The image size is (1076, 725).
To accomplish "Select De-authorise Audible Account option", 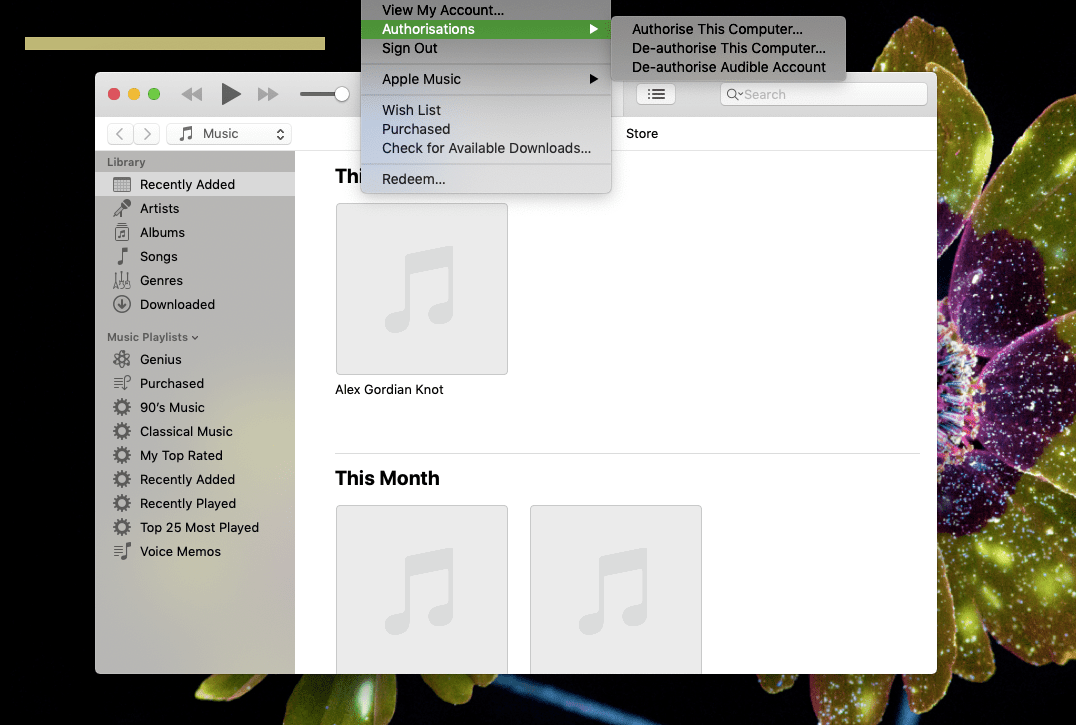I will click(x=729, y=67).
